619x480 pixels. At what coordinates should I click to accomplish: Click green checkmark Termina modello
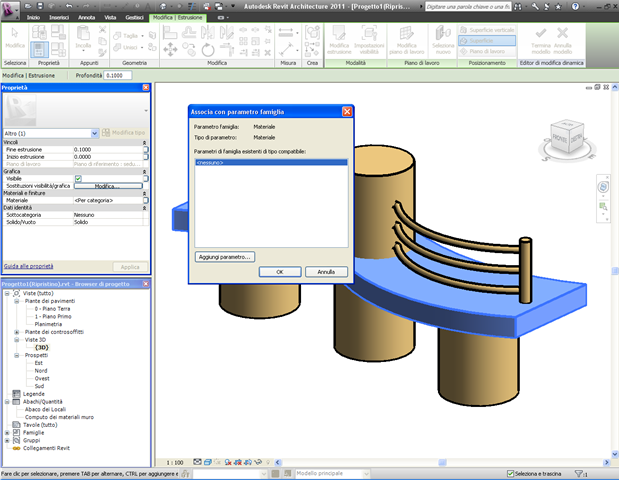(541, 35)
